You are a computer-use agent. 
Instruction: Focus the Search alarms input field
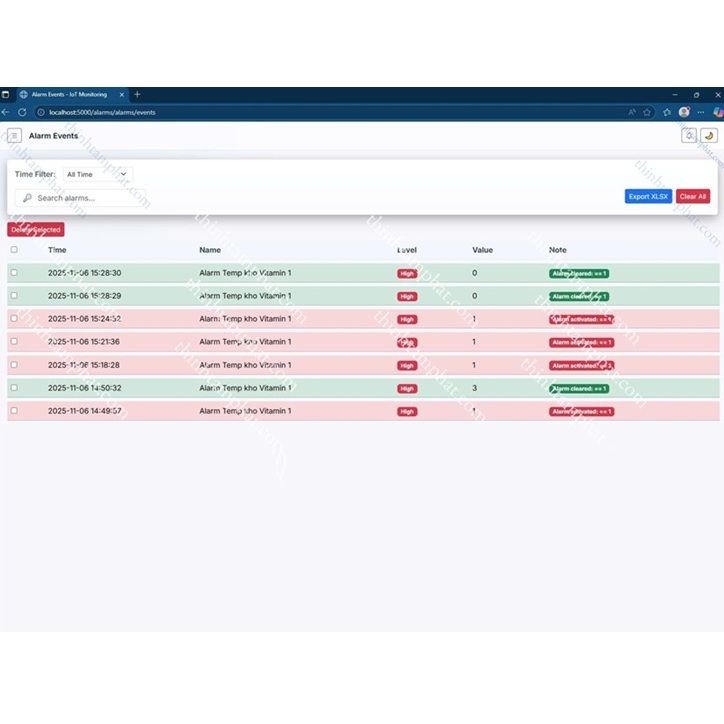(x=85, y=198)
